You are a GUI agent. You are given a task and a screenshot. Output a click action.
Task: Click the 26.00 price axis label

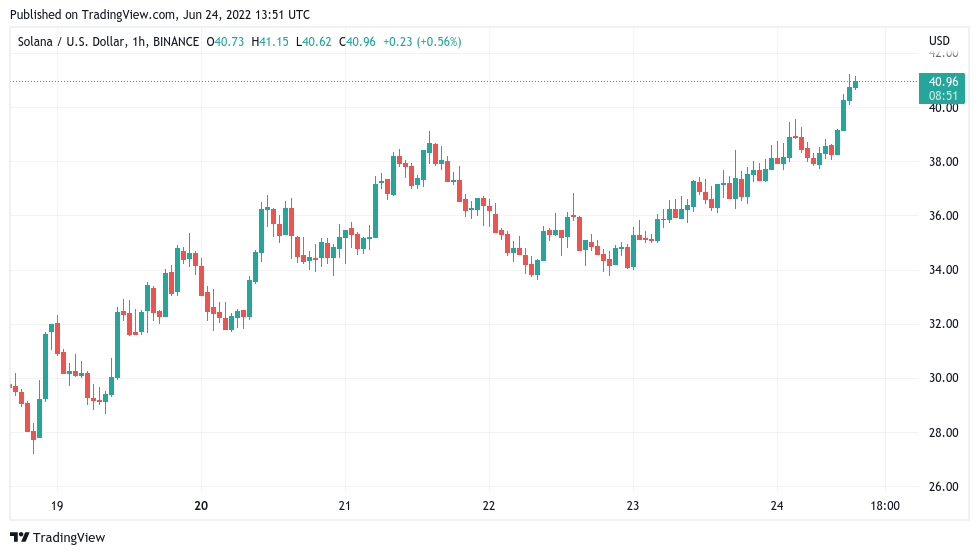[943, 487]
